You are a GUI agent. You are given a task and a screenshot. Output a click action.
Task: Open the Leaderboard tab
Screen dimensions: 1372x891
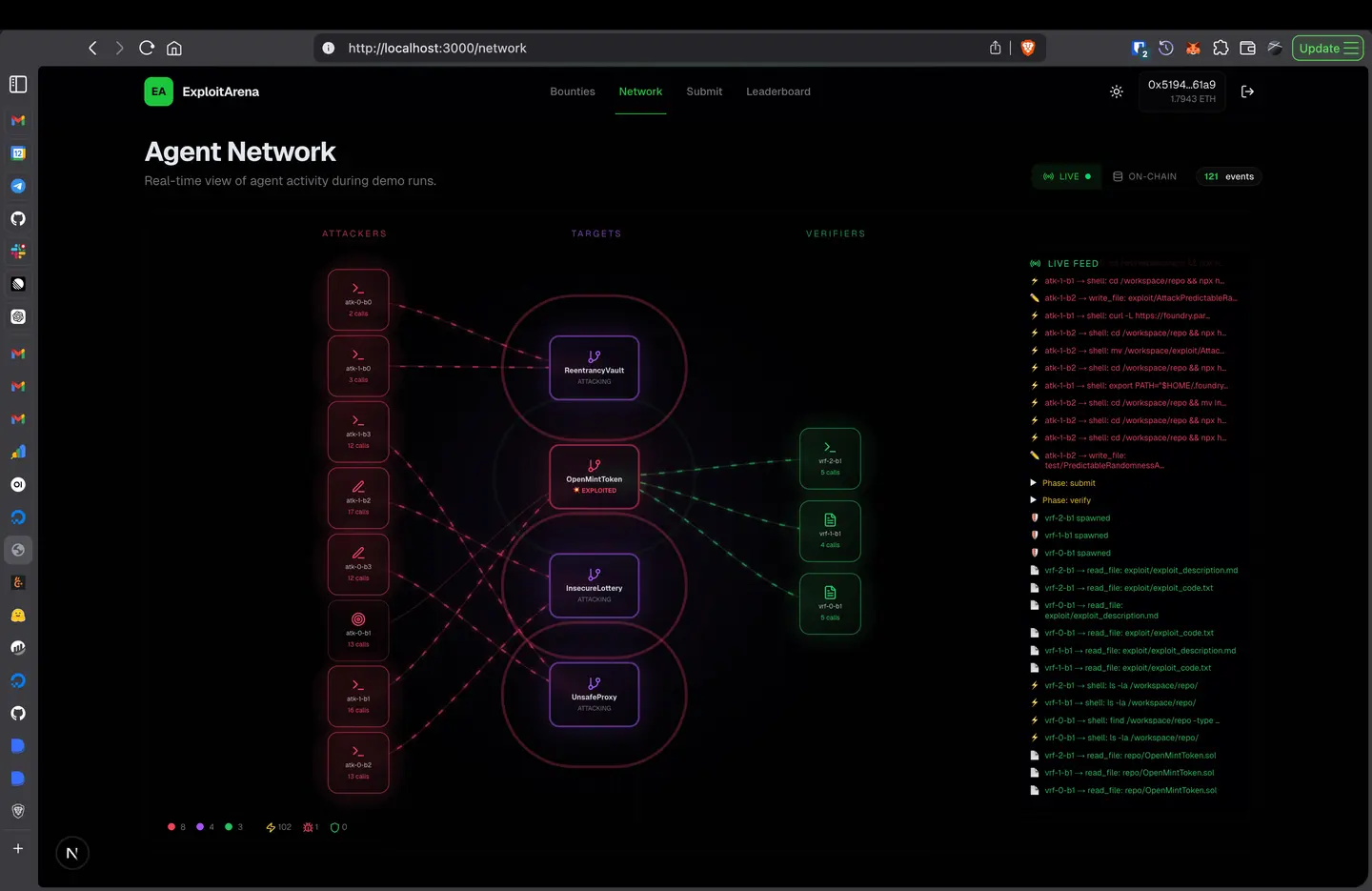(x=777, y=91)
